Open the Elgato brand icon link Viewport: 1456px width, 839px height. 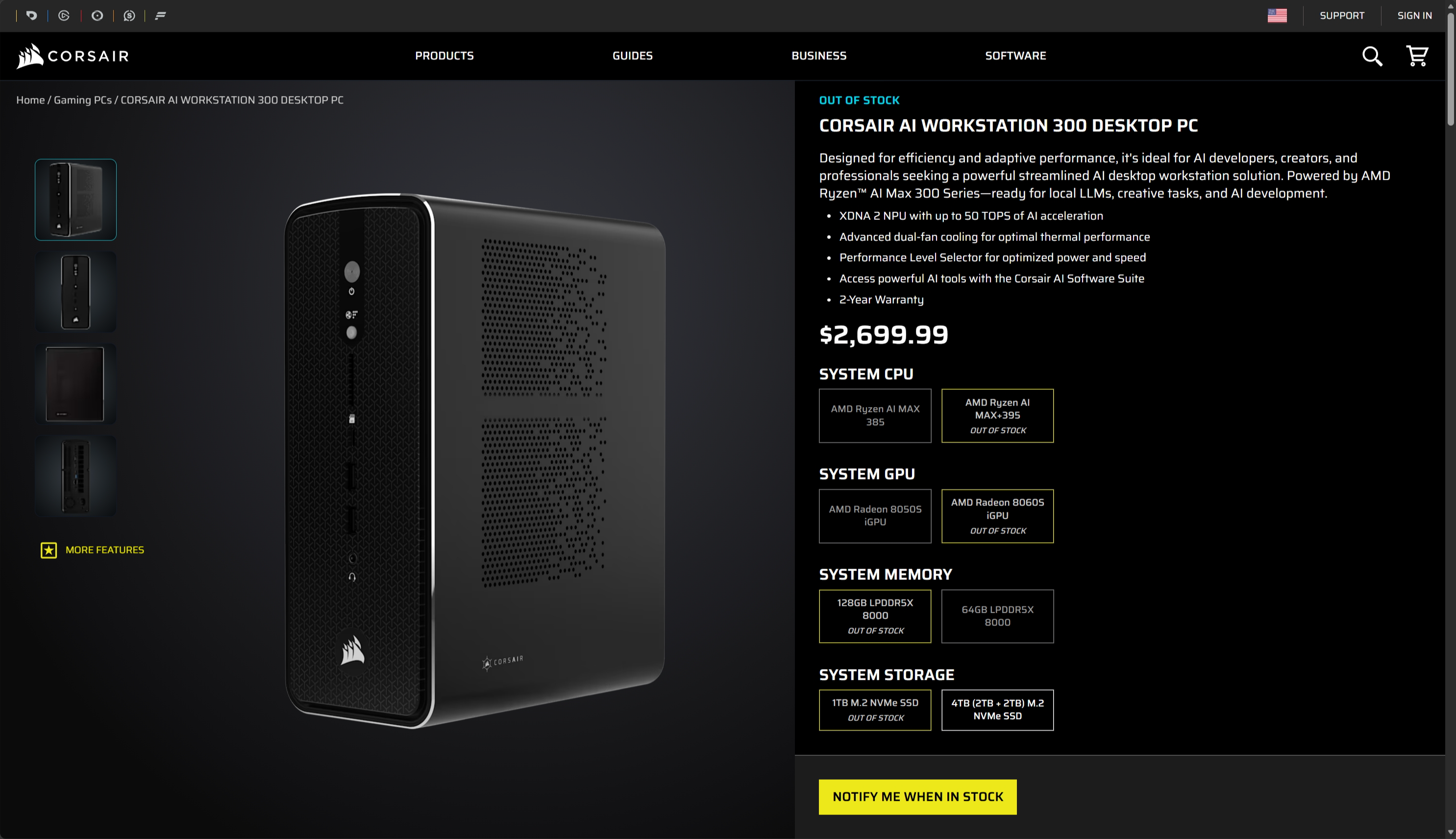(x=64, y=16)
